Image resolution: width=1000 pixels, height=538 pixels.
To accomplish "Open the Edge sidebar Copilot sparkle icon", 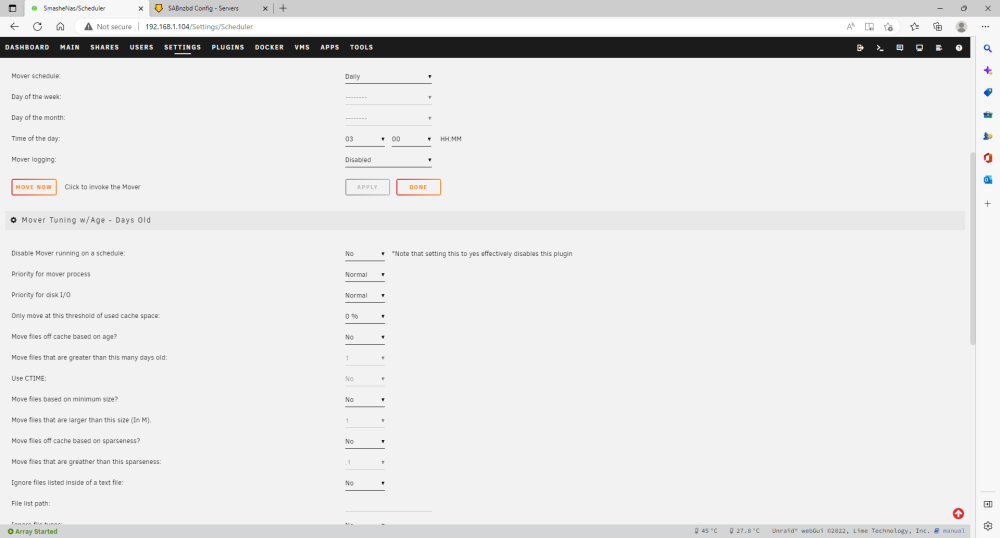I will click(x=987, y=70).
